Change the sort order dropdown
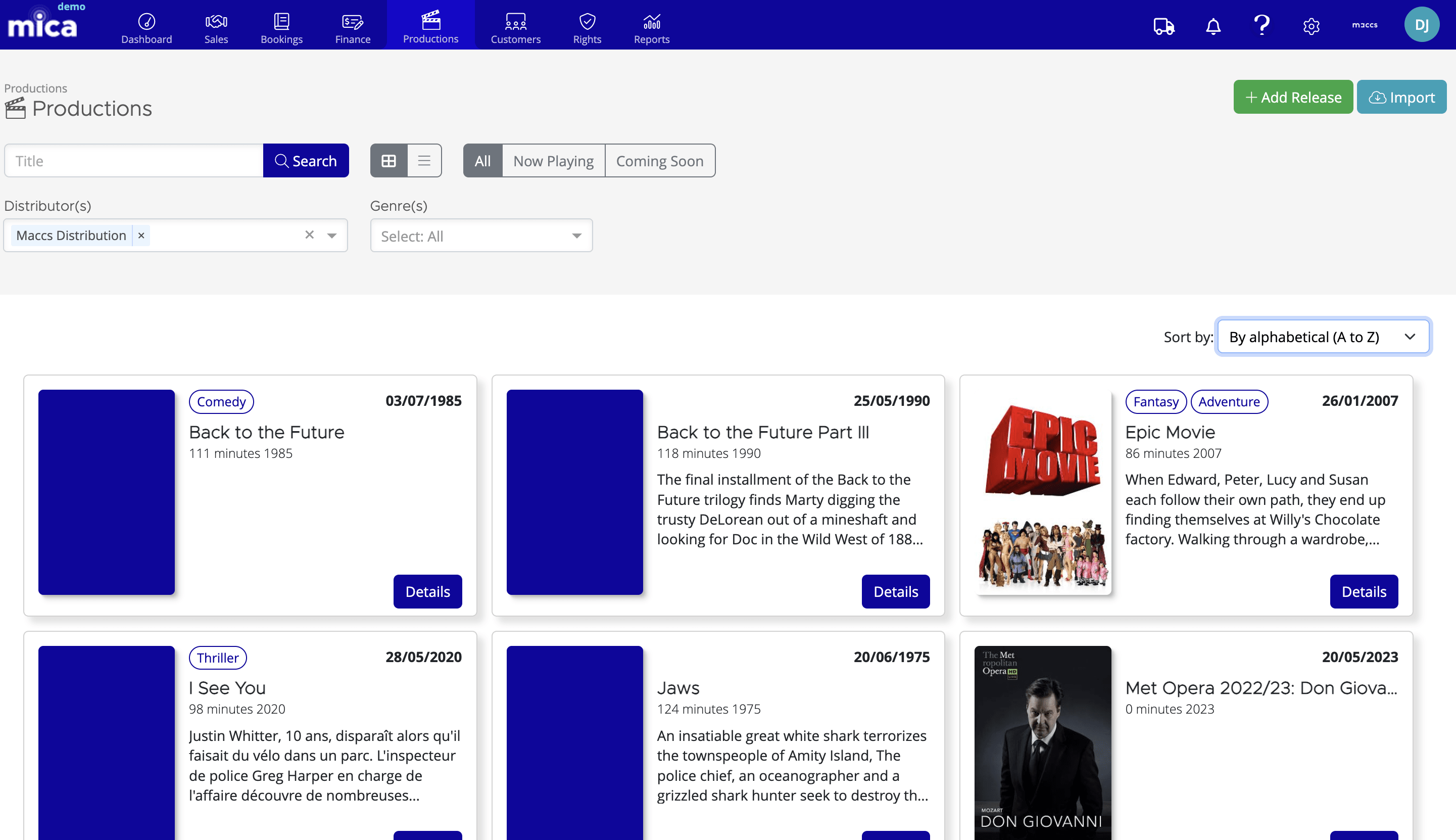This screenshot has width=1456, height=840. tap(1323, 336)
